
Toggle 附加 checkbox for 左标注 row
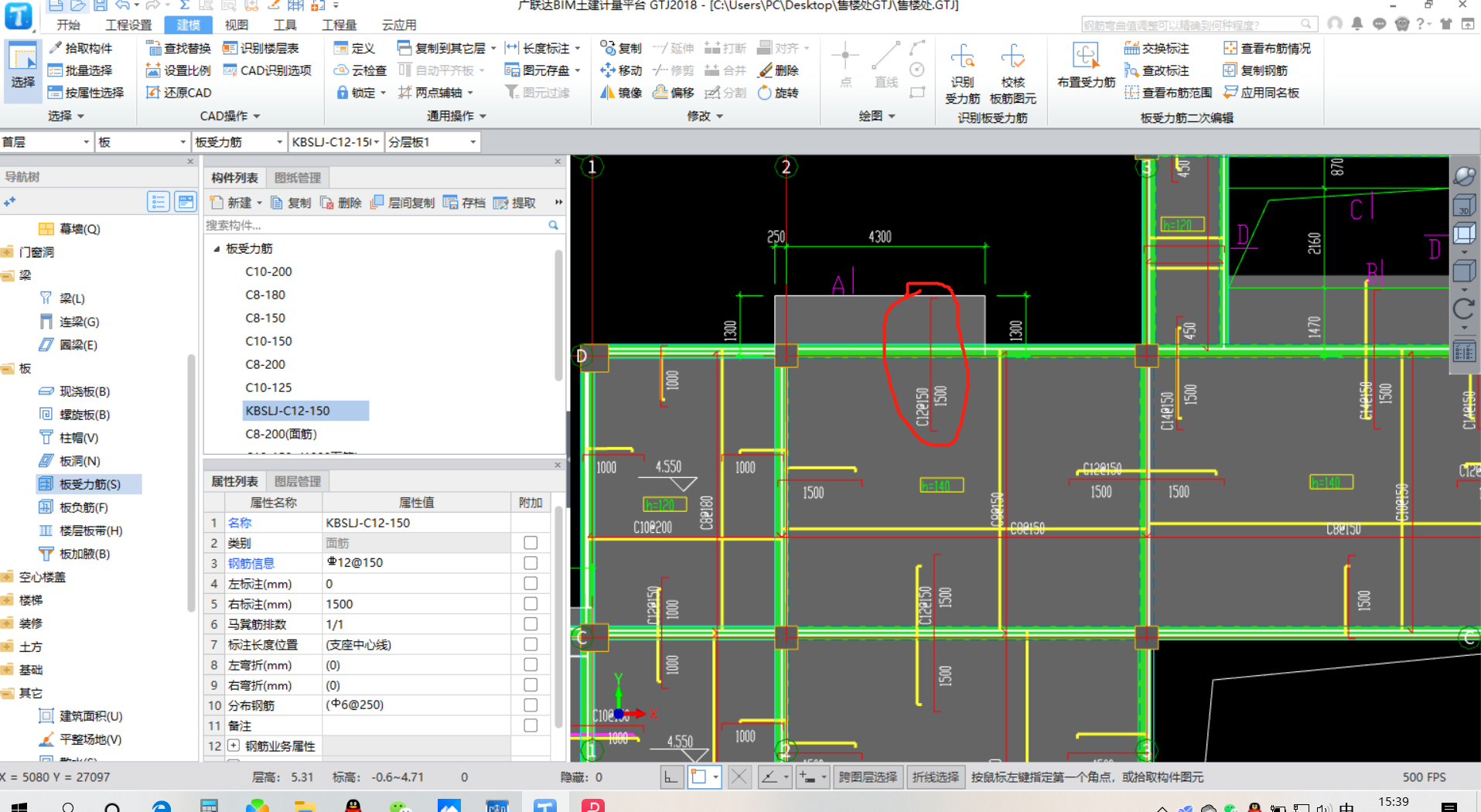coord(531,583)
